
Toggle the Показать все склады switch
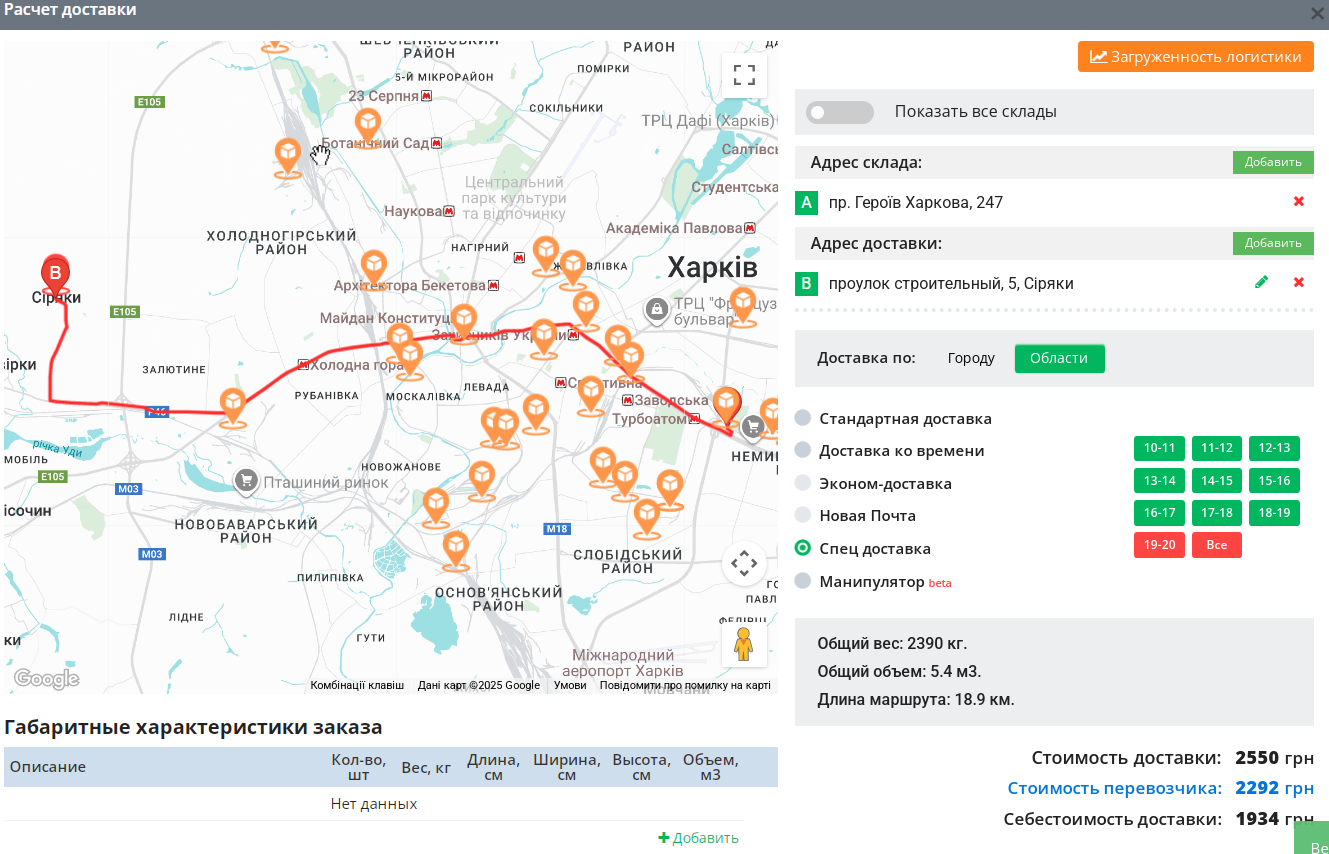click(840, 112)
